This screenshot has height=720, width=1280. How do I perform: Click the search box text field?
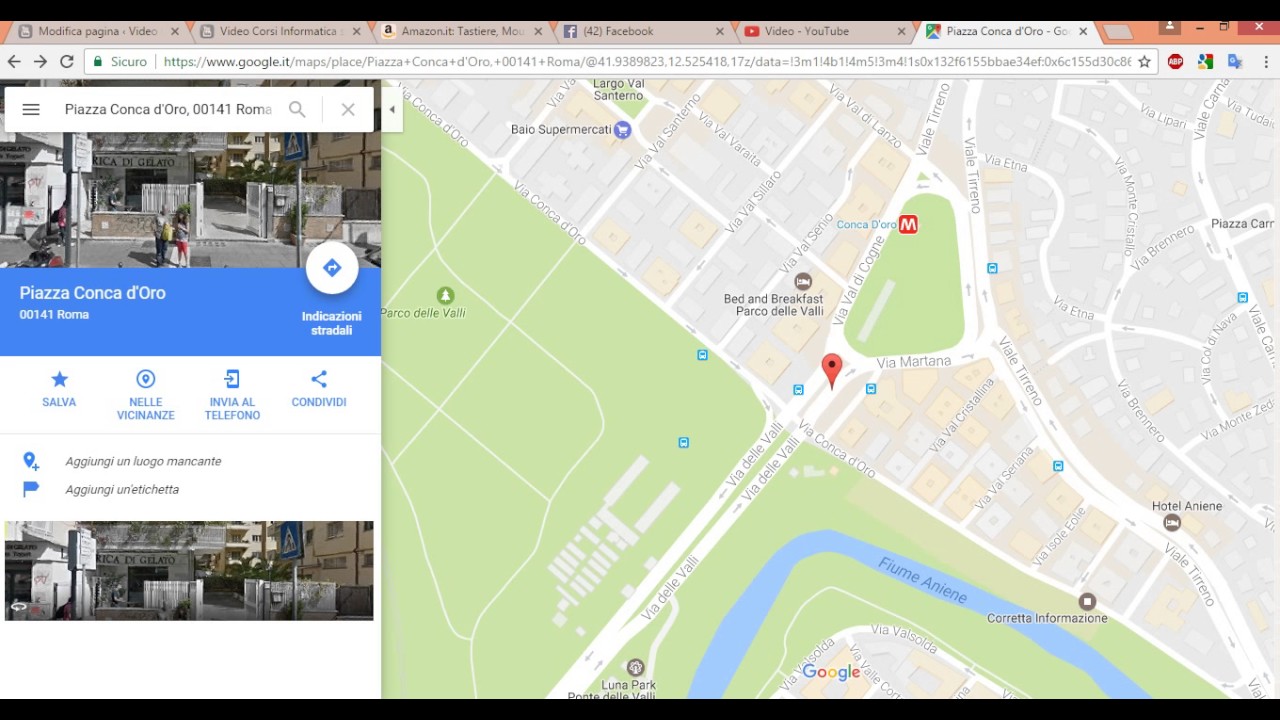click(x=168, y=109)
